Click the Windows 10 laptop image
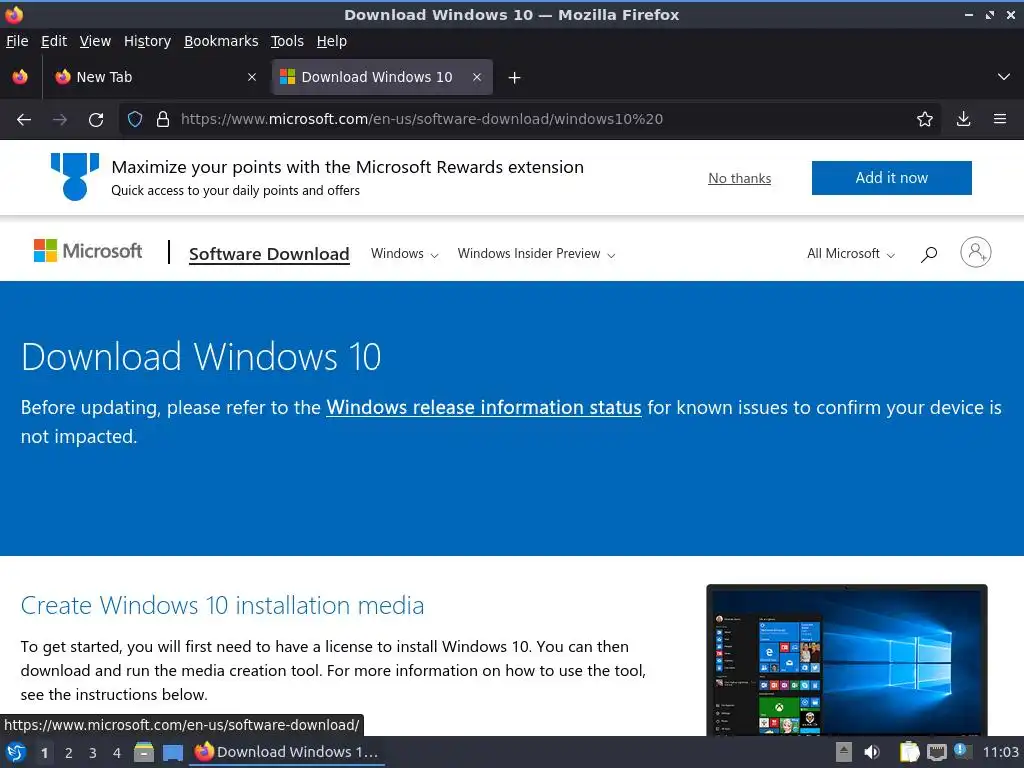Screen dimensions: 1024x768 (847, 660)
